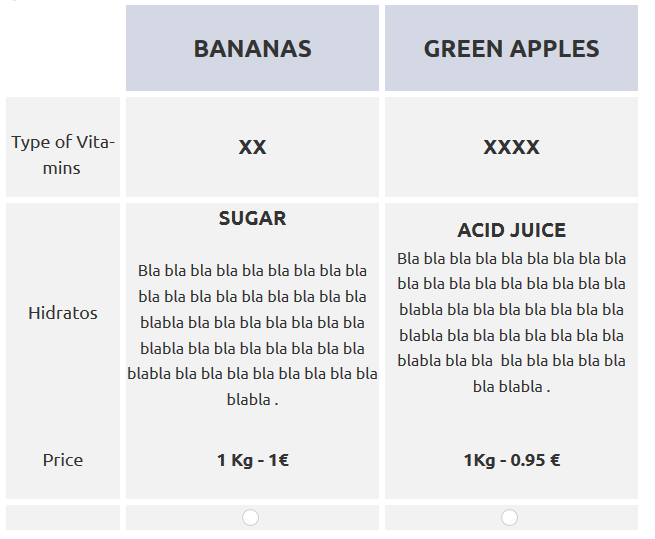
Task: Select the Bananas radio button
Action: pos(251,517)
